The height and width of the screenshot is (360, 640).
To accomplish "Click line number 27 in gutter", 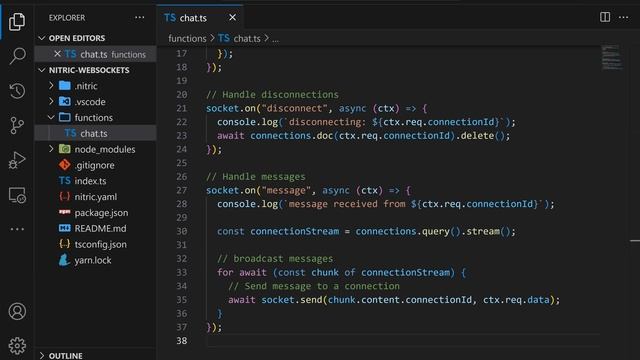I will click(x=182, y=190).
